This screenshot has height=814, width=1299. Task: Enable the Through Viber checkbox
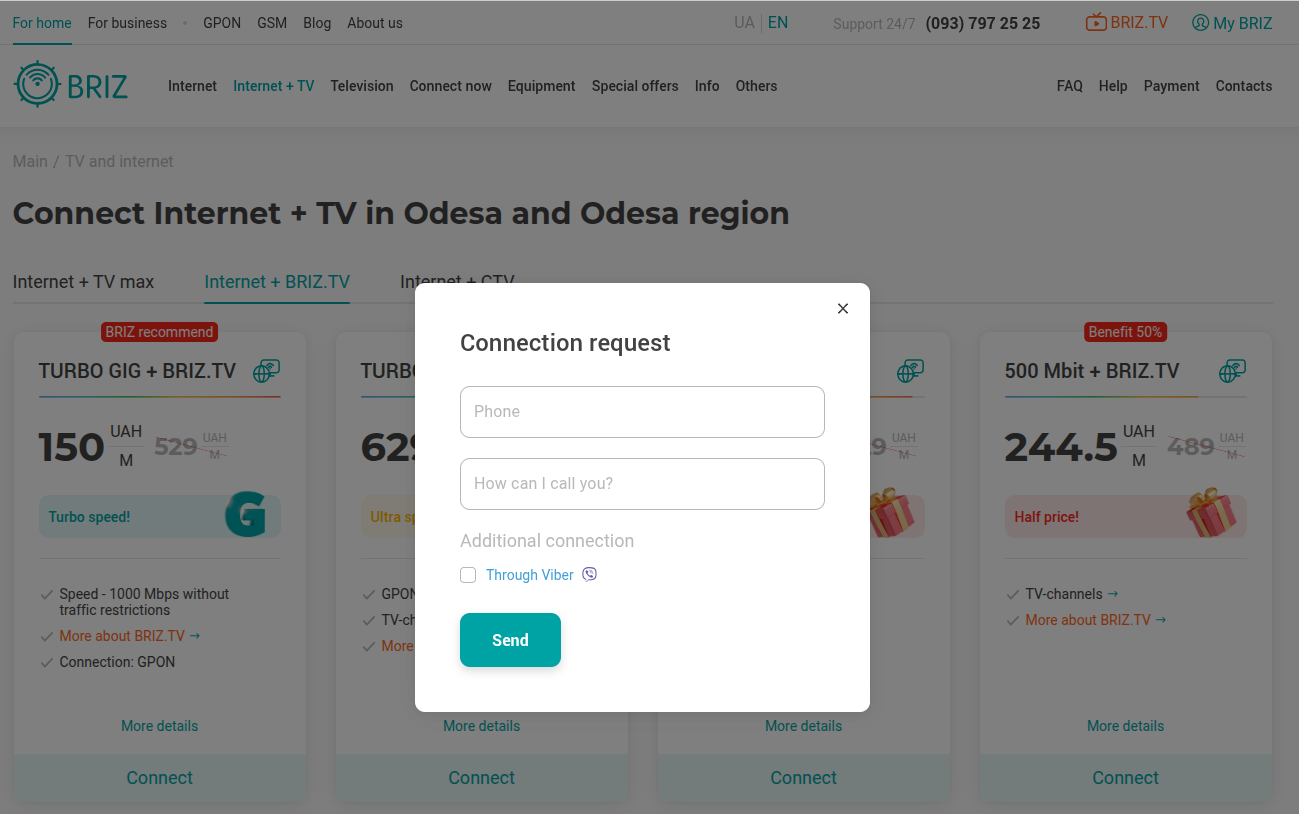coord(468,575)
